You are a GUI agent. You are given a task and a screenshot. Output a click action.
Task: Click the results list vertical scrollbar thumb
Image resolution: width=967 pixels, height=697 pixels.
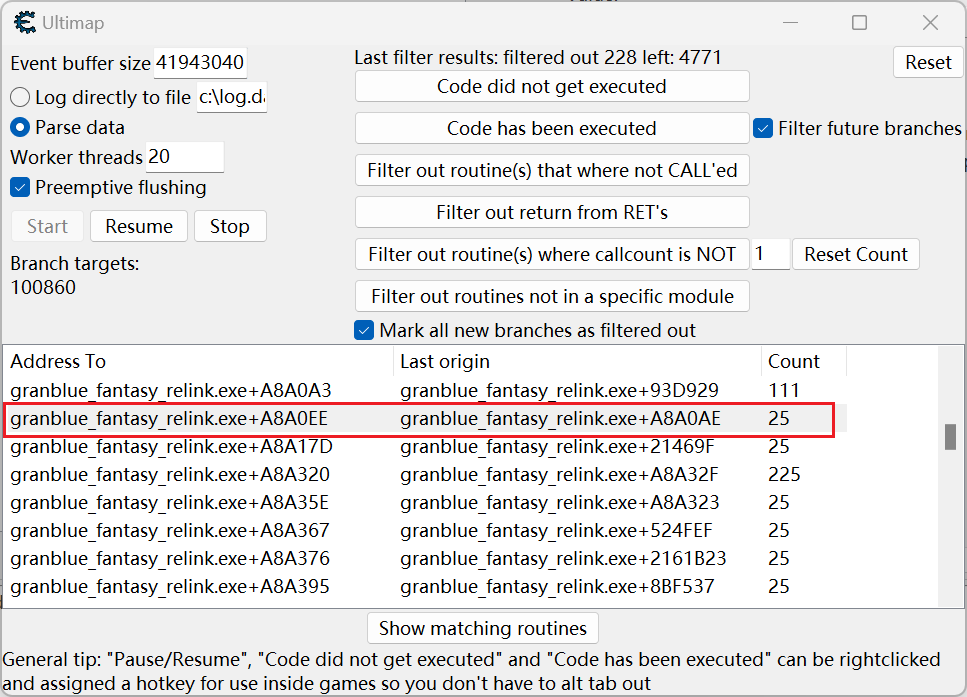pyautogui.click(x=950, y=437)
